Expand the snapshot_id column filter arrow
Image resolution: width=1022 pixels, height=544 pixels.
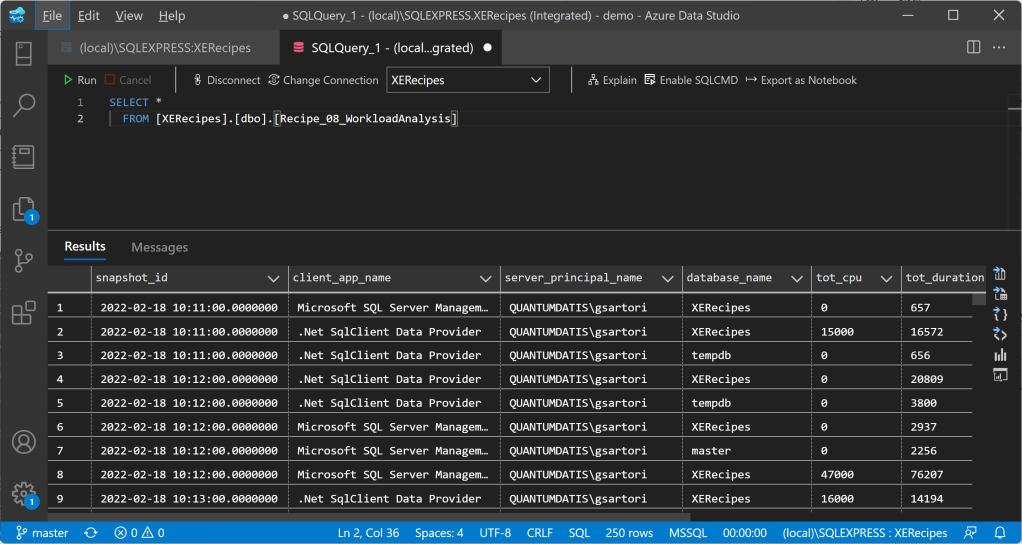point(273,278)
